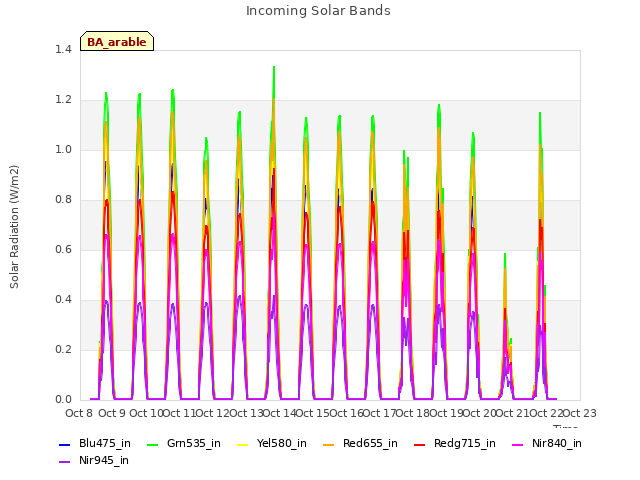Toggle the Grn535_in legend entry

(184, 444)
